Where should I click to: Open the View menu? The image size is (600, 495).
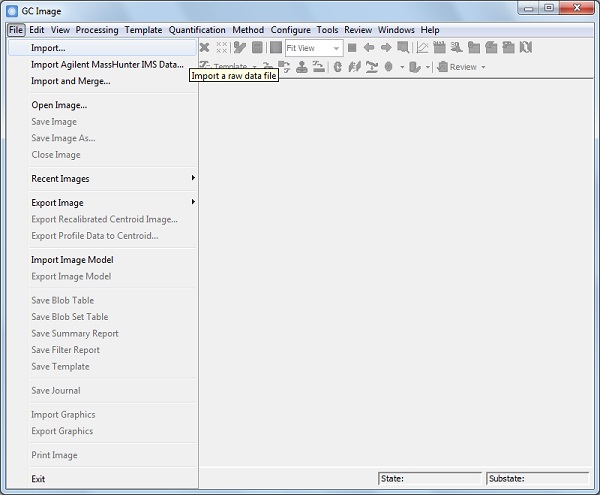tap(60, 30)
